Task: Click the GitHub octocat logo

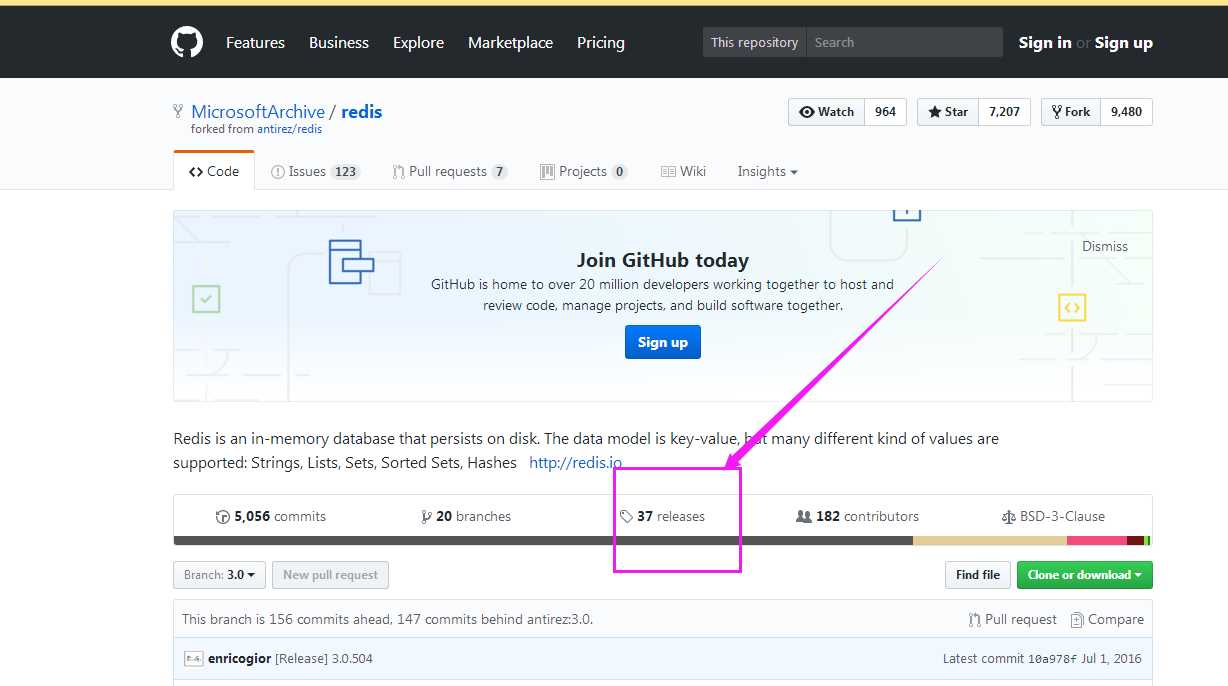Action: pyautogui.click(x=187, y=42)
